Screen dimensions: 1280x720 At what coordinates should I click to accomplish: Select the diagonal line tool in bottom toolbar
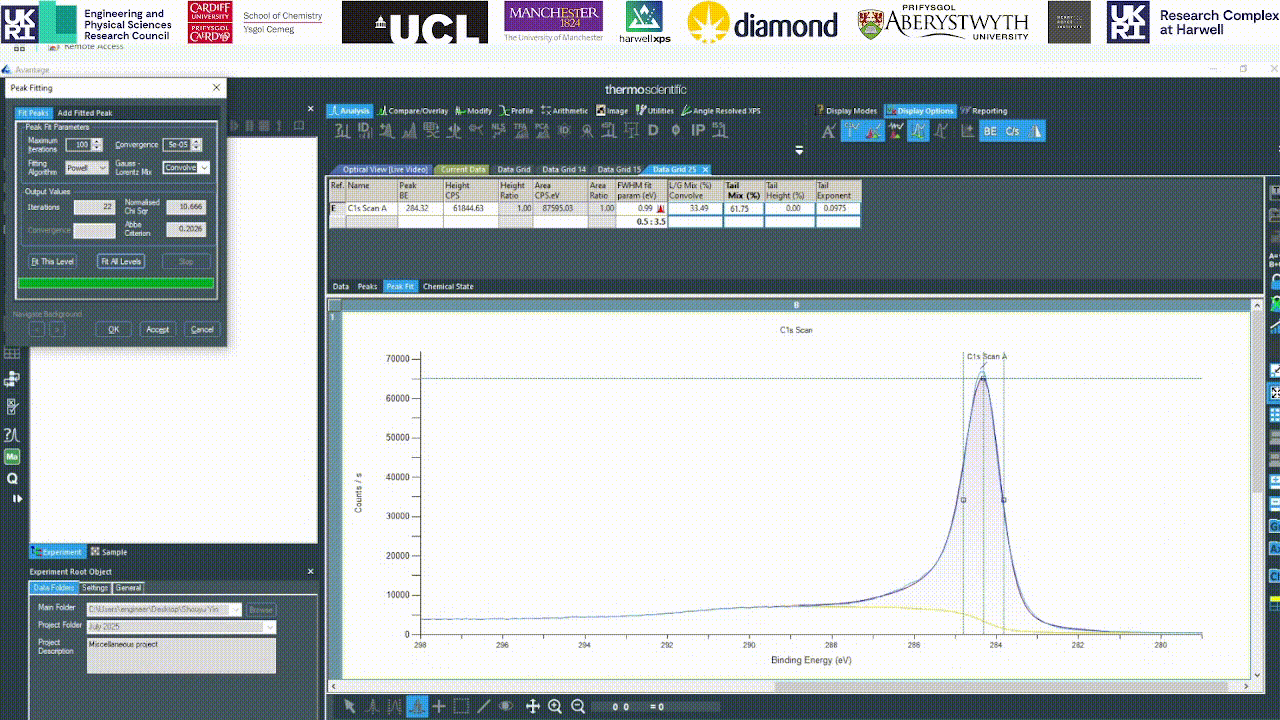[483, 706]
